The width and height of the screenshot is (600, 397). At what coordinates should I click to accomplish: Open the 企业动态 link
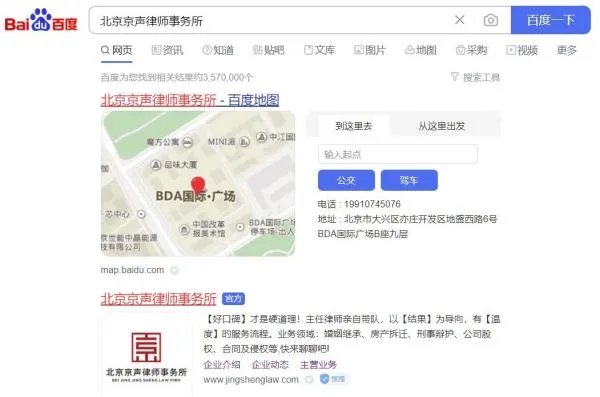270,365
